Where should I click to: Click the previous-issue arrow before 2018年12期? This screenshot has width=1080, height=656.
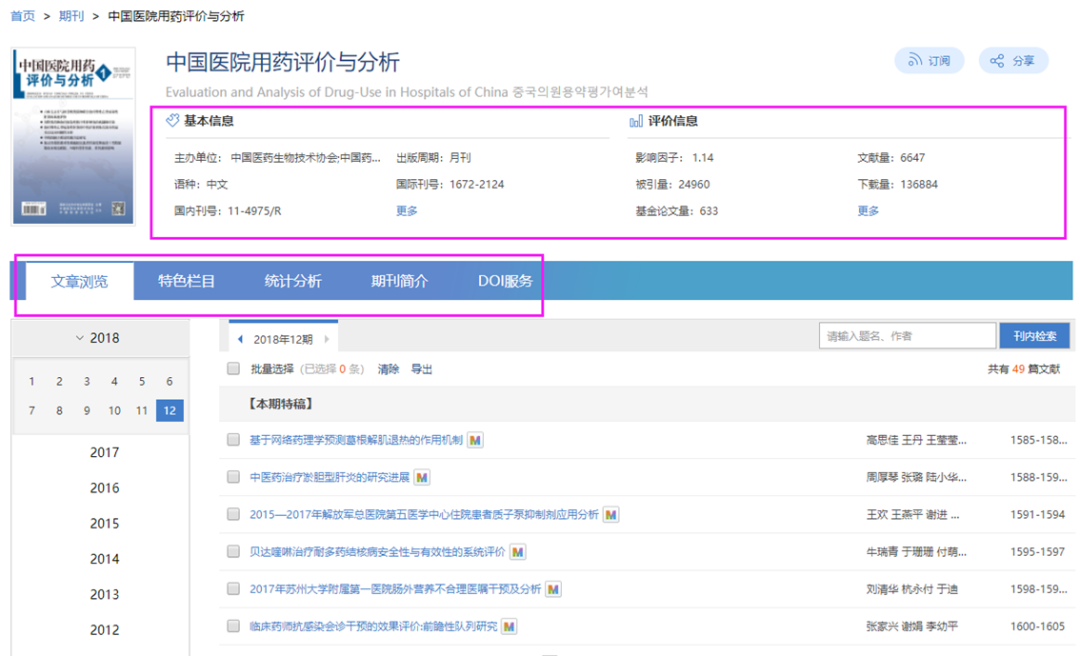(x=240, y=339)
